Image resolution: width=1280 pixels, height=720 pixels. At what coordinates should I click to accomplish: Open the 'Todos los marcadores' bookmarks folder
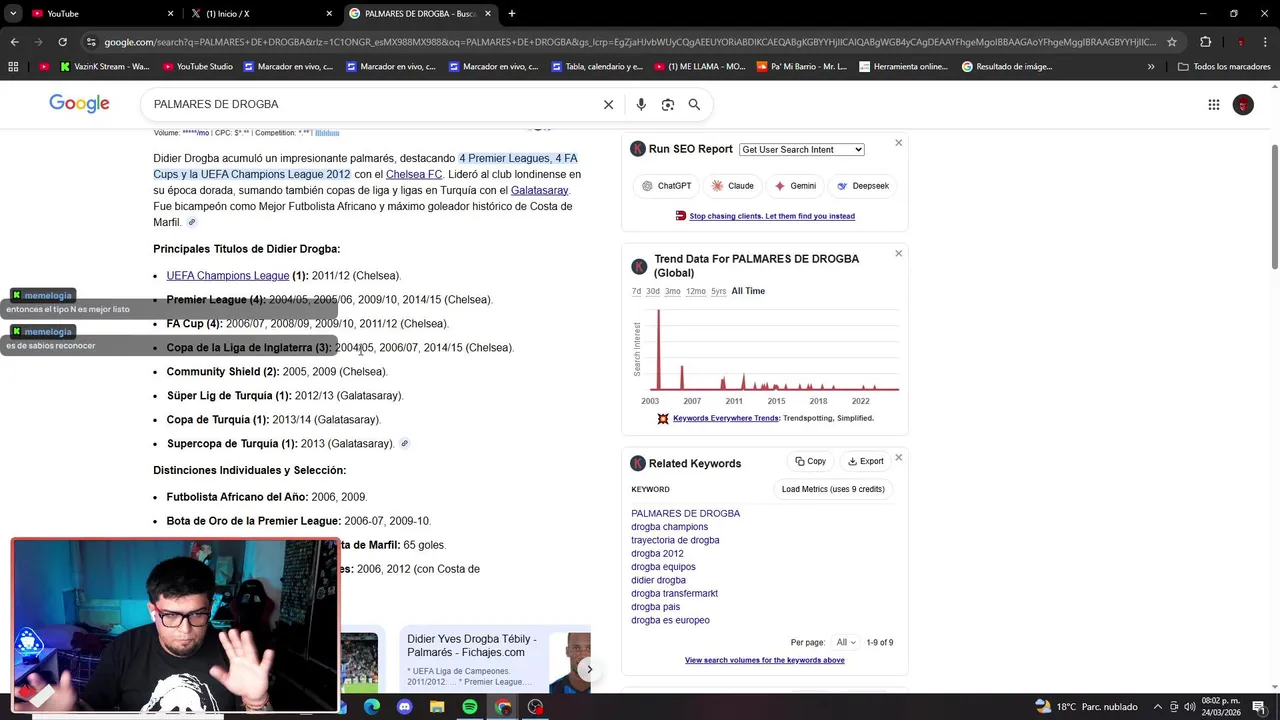click(1224, 67)
